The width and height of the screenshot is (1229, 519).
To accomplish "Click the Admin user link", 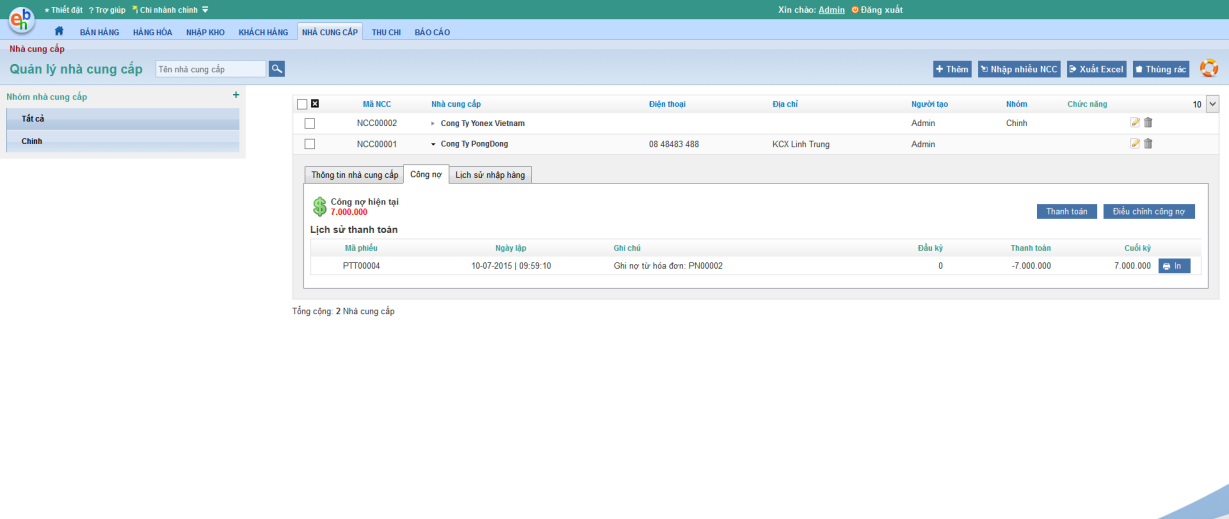I will coord(831,9).
